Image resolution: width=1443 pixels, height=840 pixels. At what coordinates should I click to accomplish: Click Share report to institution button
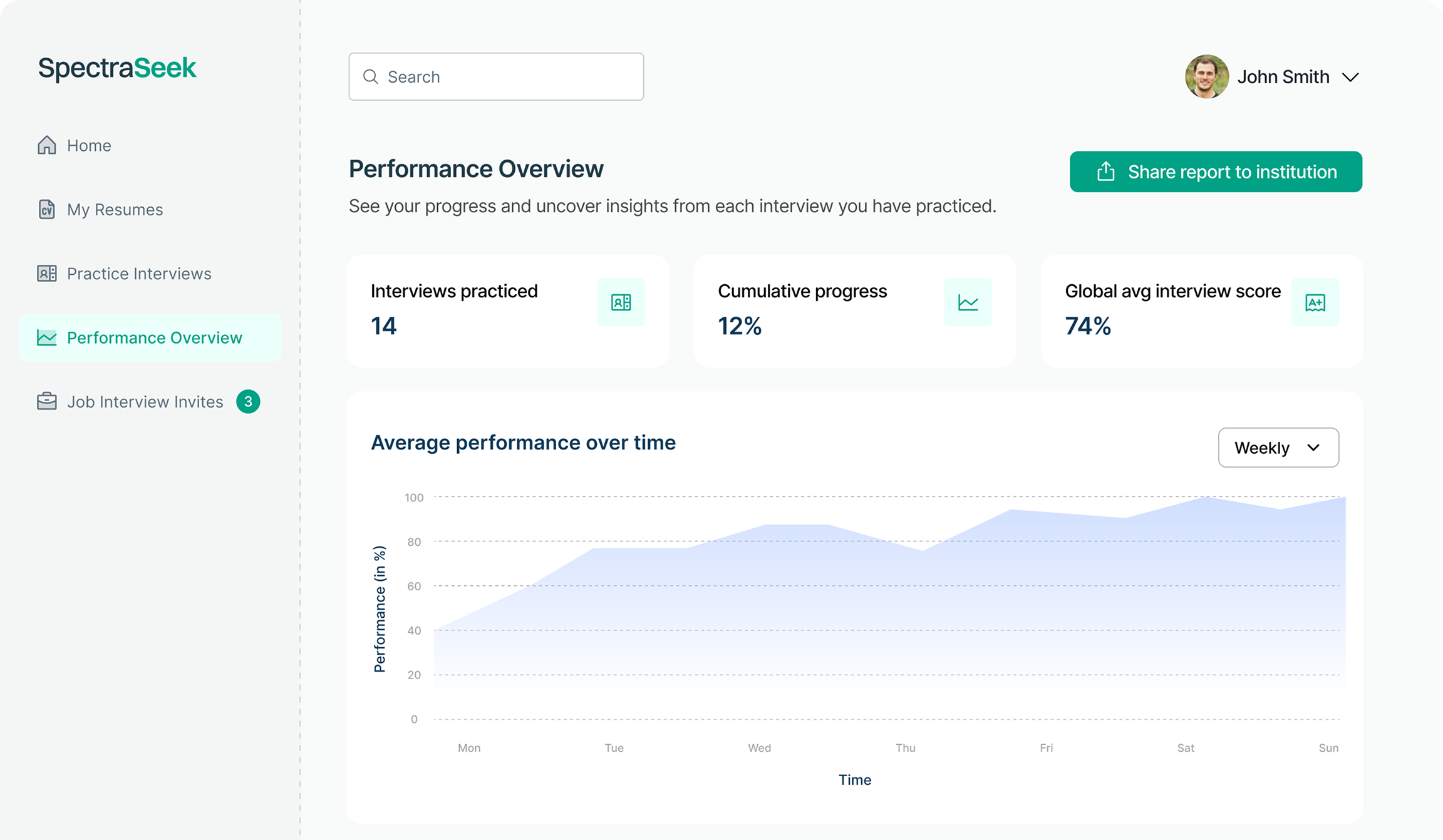tap(1216, 172)
